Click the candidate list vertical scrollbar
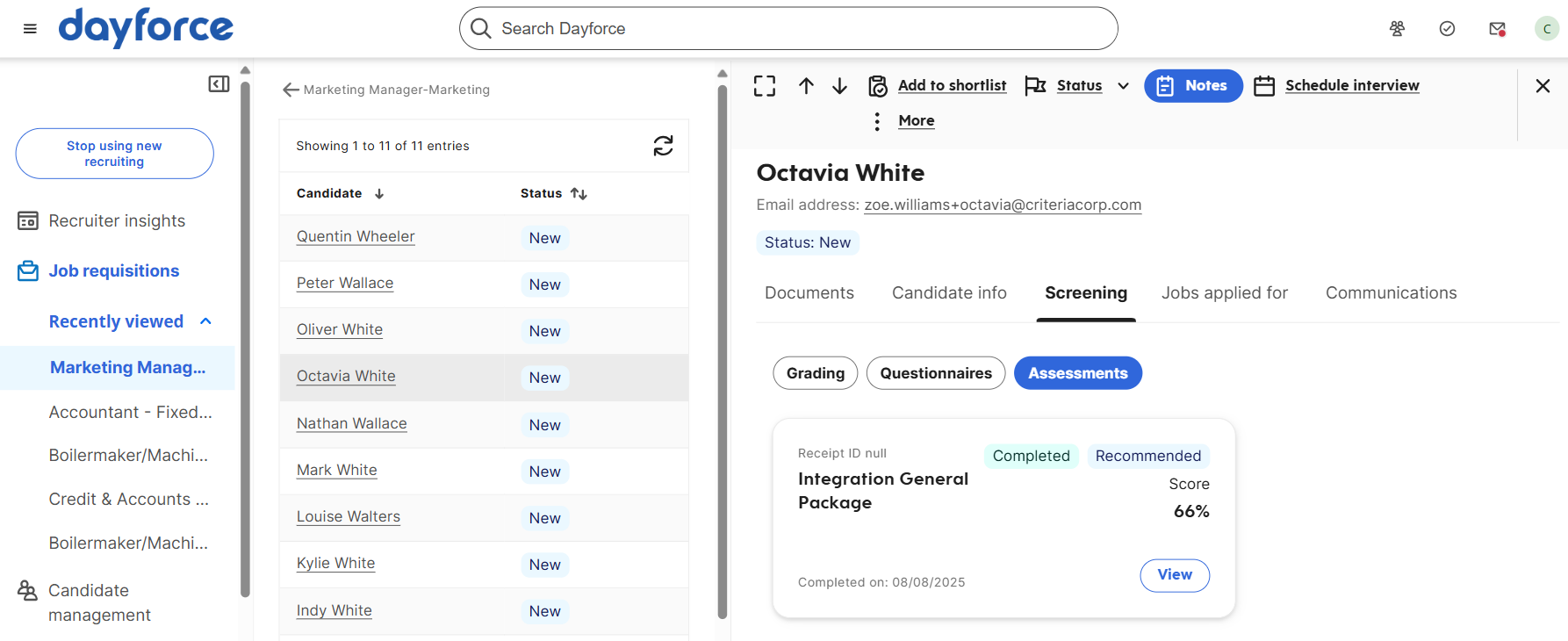 tap(723, 351)
